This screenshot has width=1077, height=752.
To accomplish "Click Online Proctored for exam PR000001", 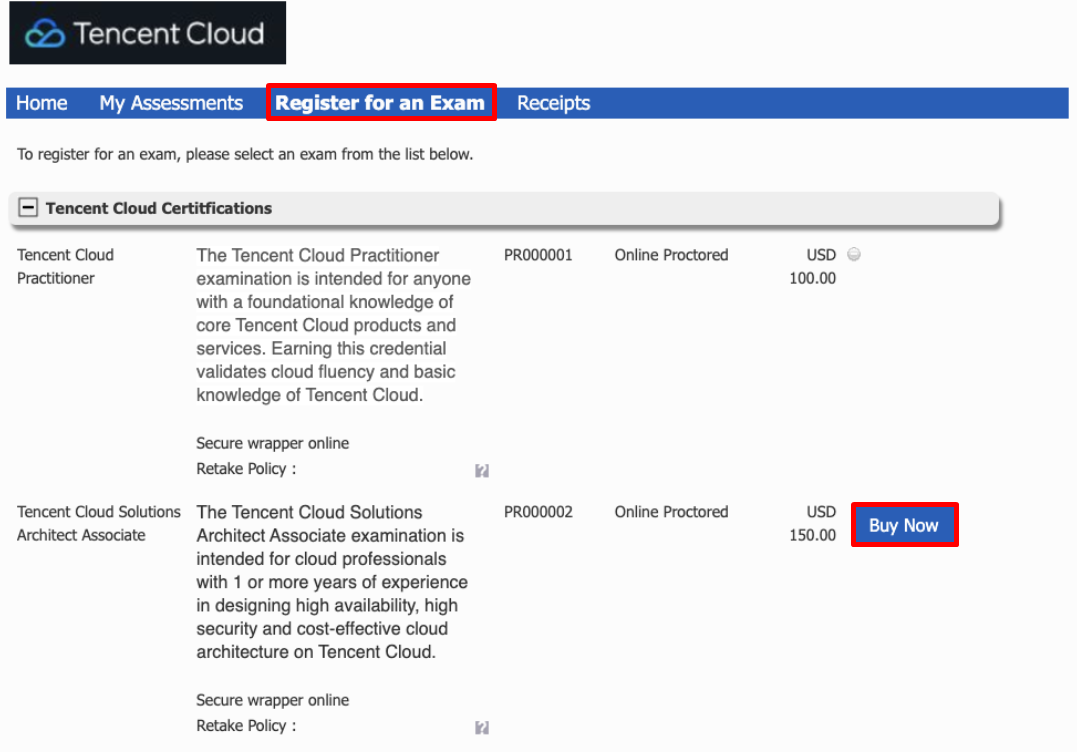I will pos(671,255).
